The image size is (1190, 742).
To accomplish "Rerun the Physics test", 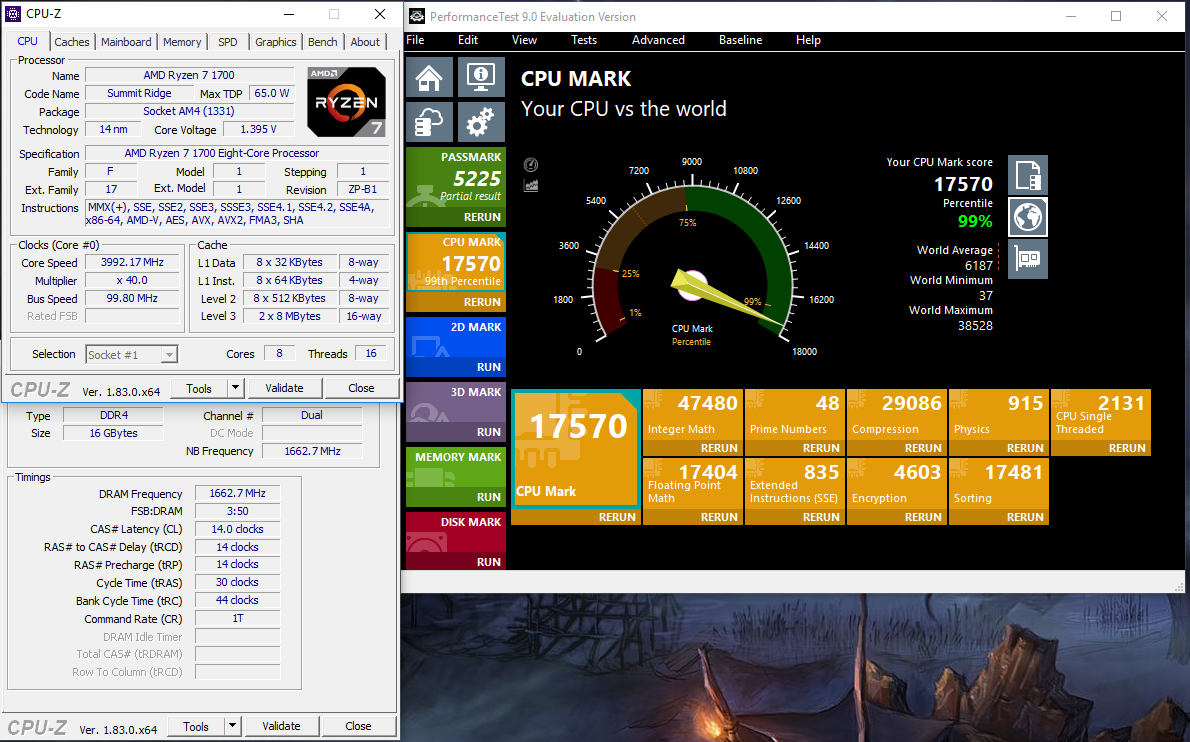I will pos(1025,448).
